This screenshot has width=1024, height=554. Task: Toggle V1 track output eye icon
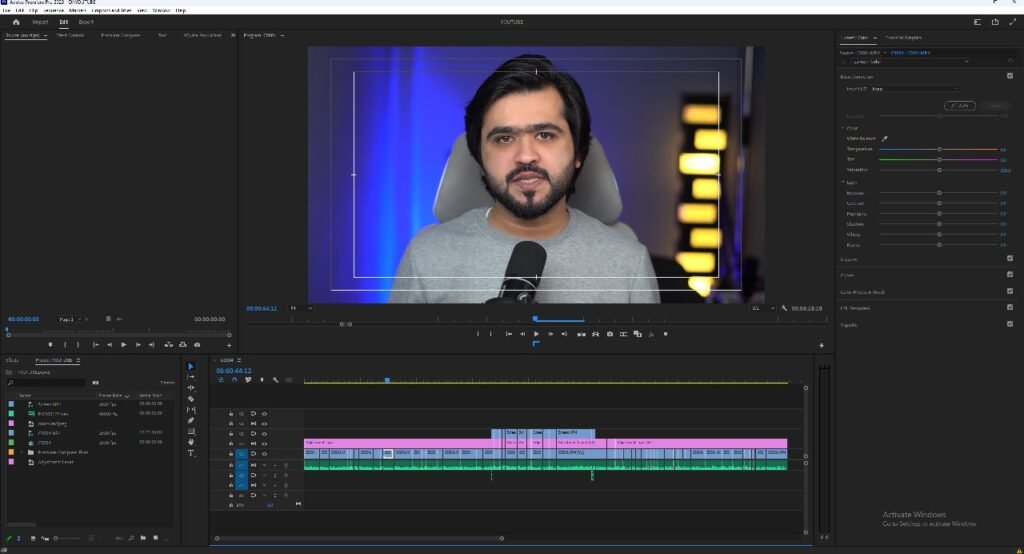pyautogui.click(x=264, y=453)
